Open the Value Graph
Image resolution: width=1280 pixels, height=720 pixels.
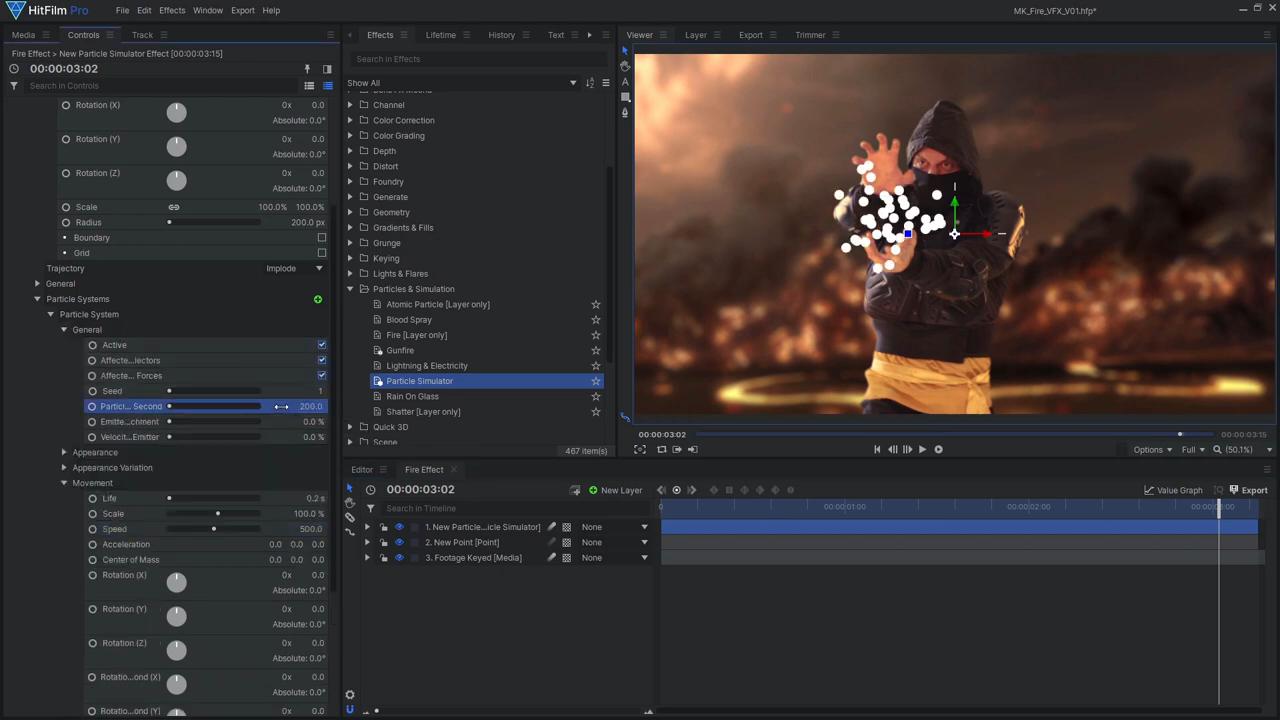pyautogui.click(x=1173, y=490)
